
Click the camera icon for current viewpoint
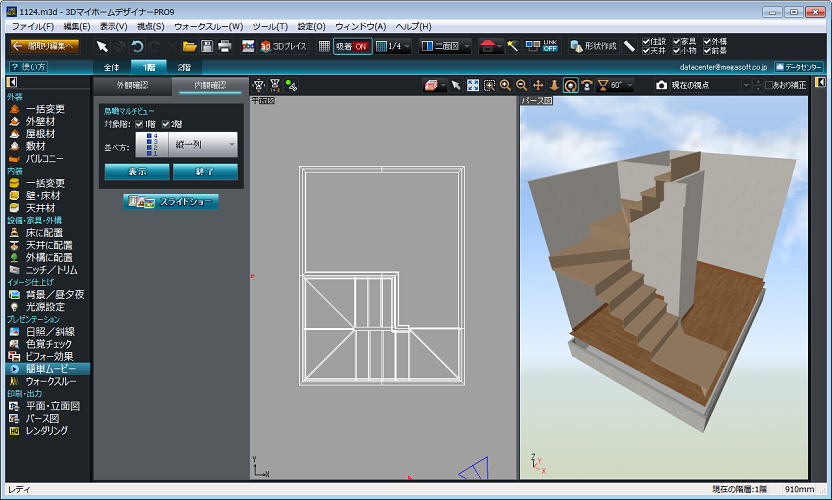(x=661, y=85)
